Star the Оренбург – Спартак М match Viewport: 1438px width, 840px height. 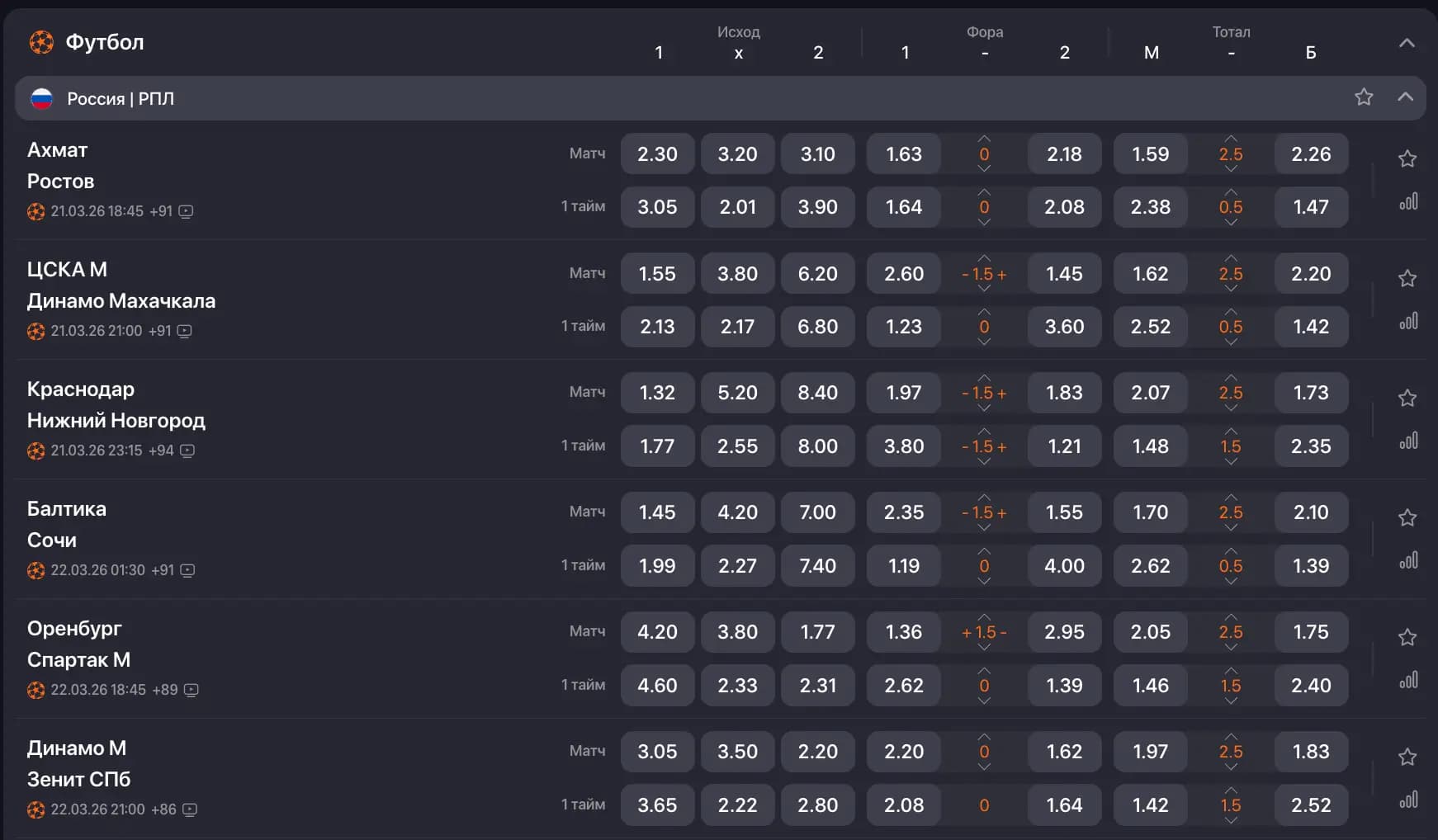point(1407,637)
